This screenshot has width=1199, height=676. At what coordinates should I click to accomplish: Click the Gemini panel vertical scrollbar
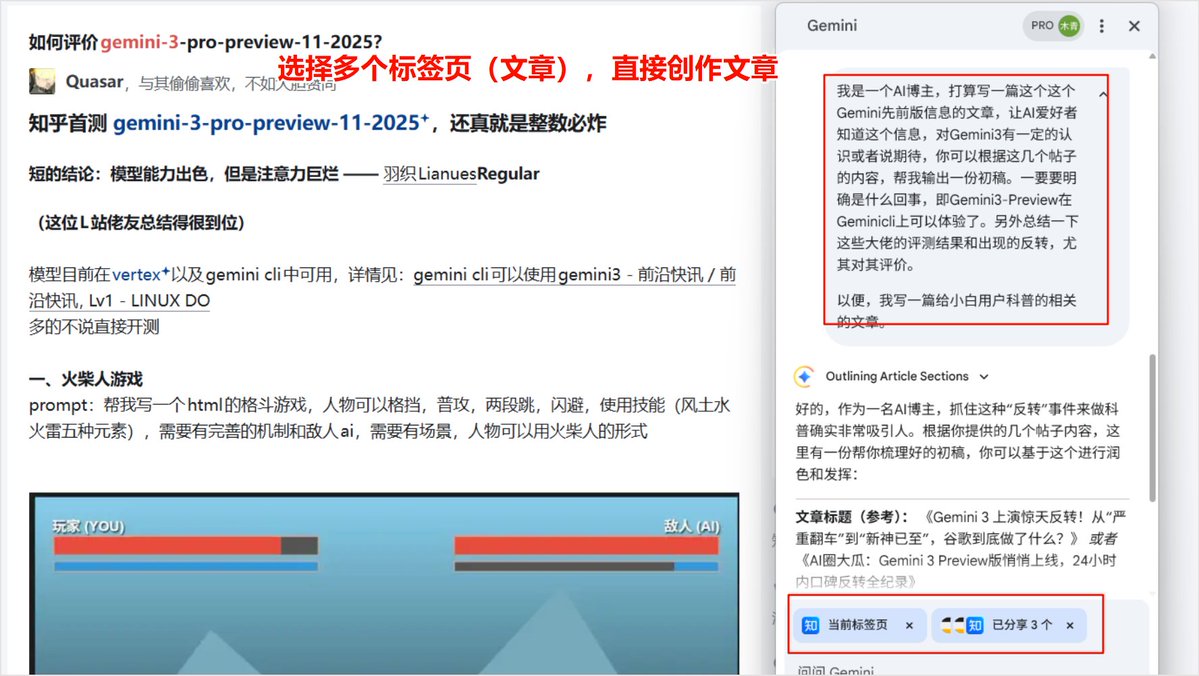coord(1152,428)
